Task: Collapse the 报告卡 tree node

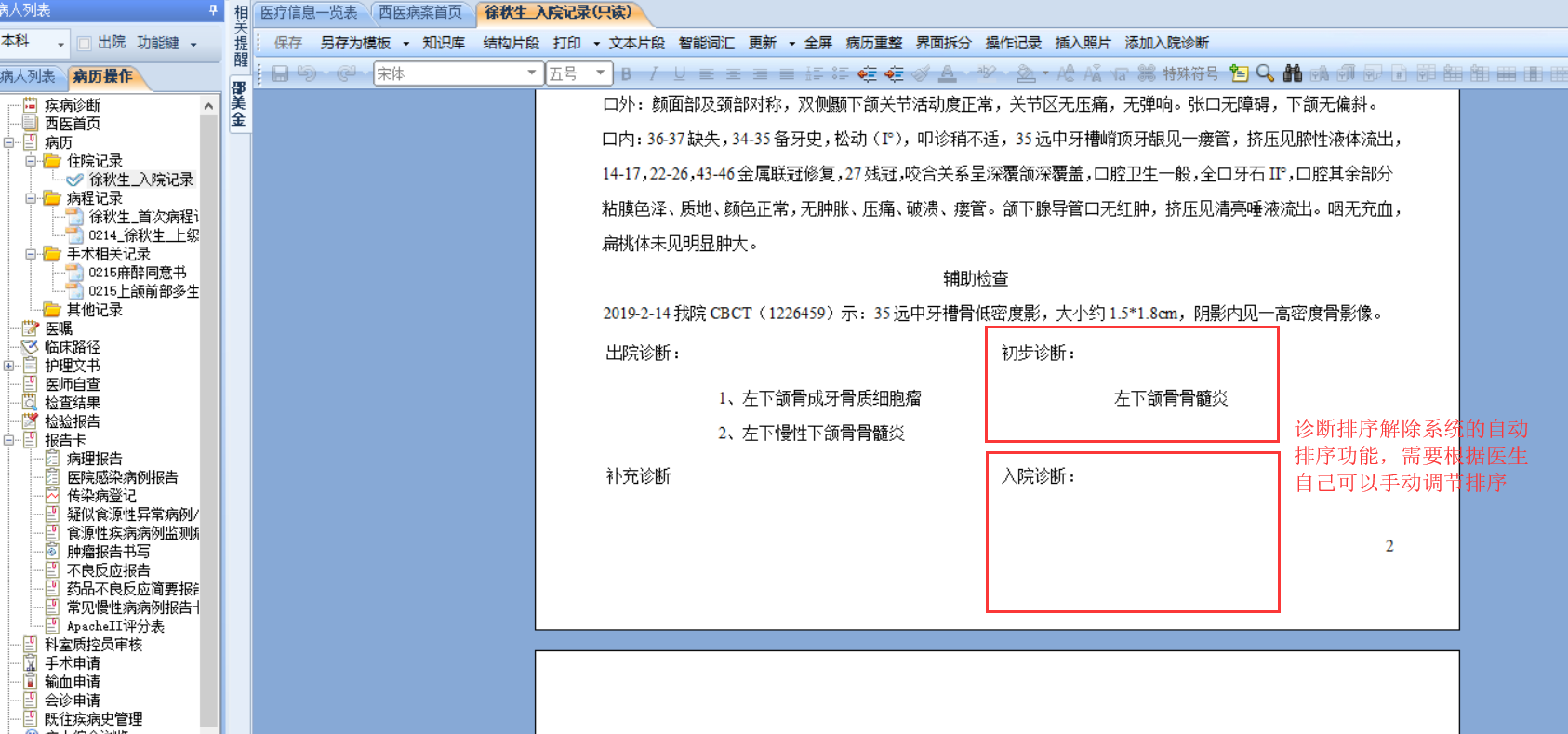Action: tap(8, 440)
